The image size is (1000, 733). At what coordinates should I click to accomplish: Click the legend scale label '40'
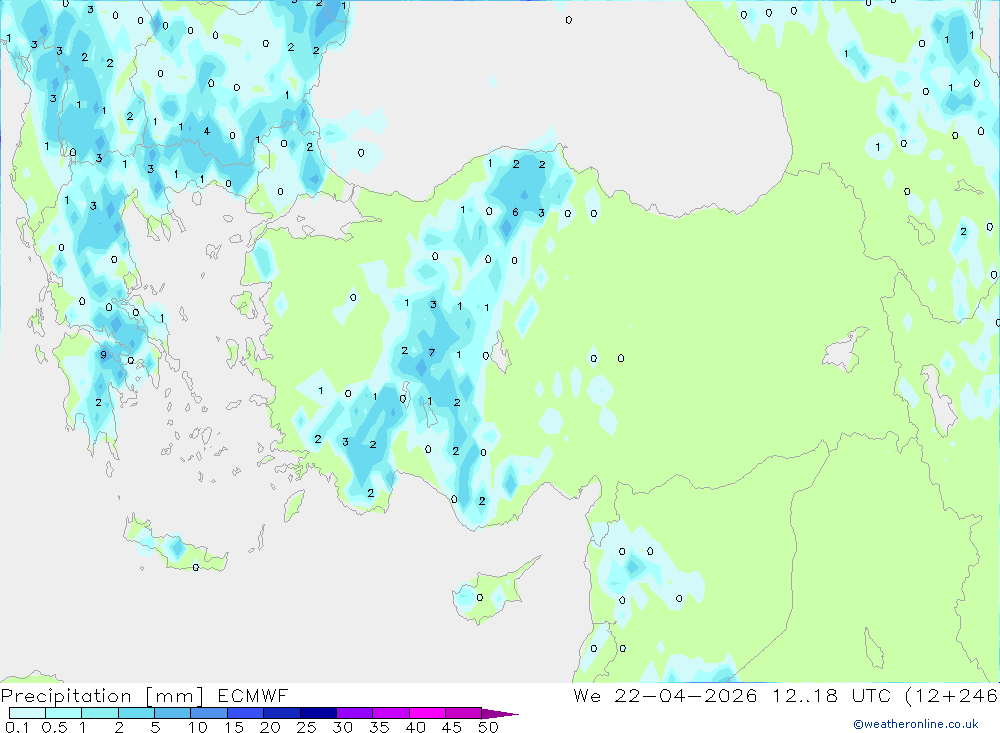[415, 727]
